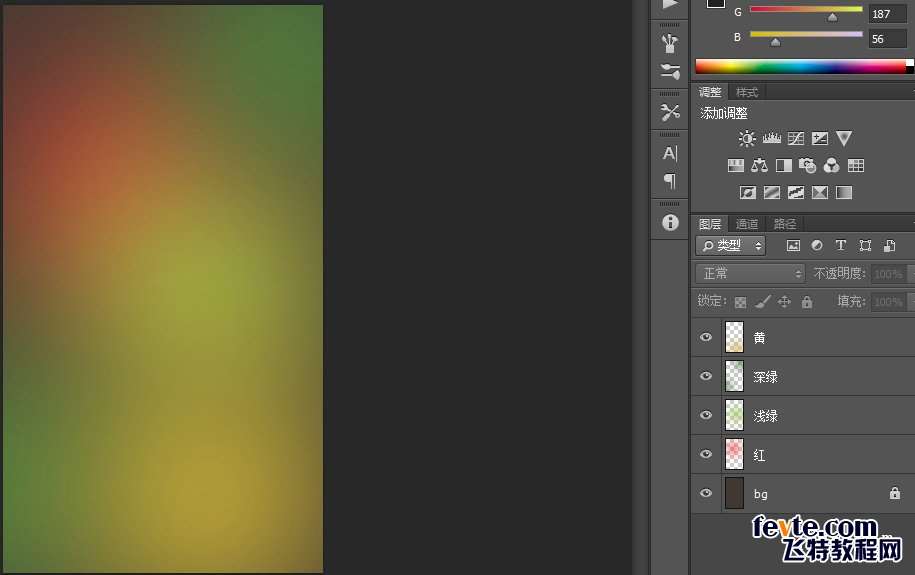The height and width of the screenshot is (575, 915).
Task: Click the gradient canvas image
Action: pos(163,289)
